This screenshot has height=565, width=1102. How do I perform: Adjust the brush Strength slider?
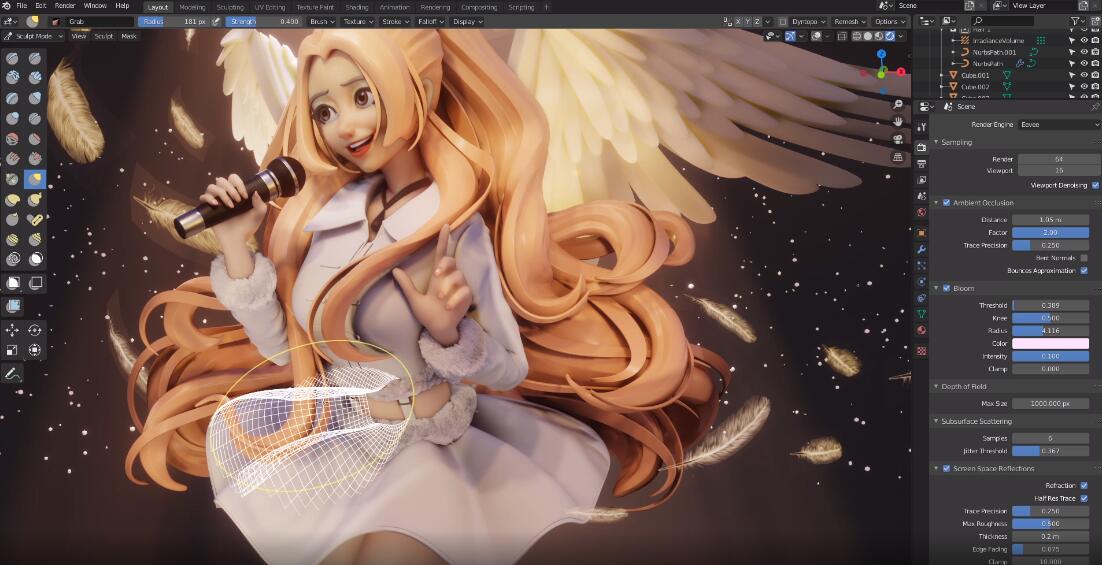click(x=264, y=22)
